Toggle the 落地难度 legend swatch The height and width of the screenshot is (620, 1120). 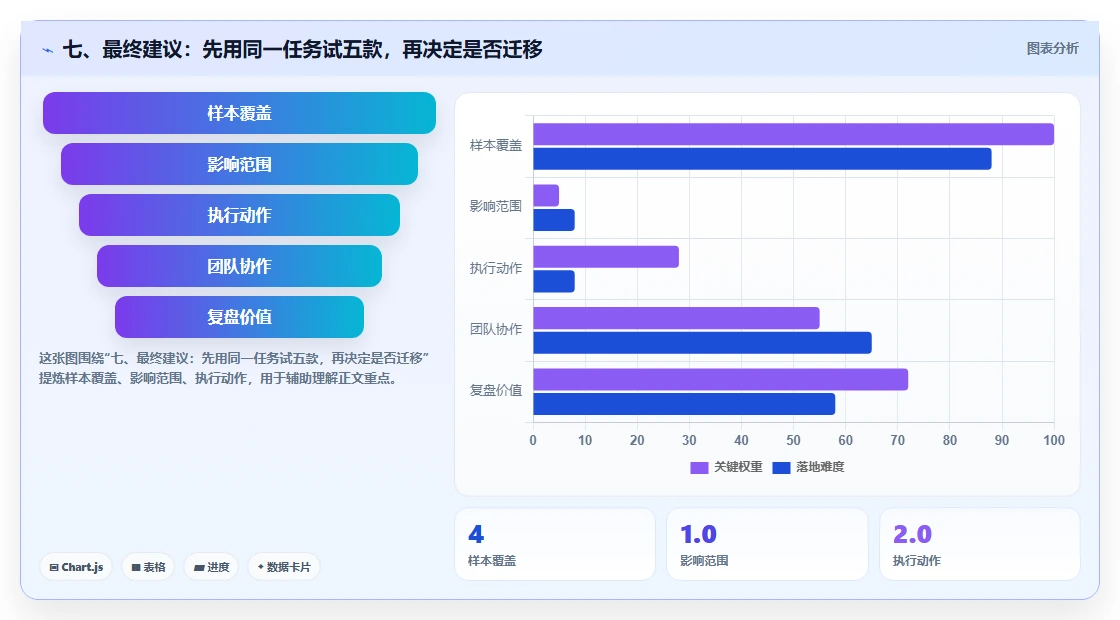781,467
